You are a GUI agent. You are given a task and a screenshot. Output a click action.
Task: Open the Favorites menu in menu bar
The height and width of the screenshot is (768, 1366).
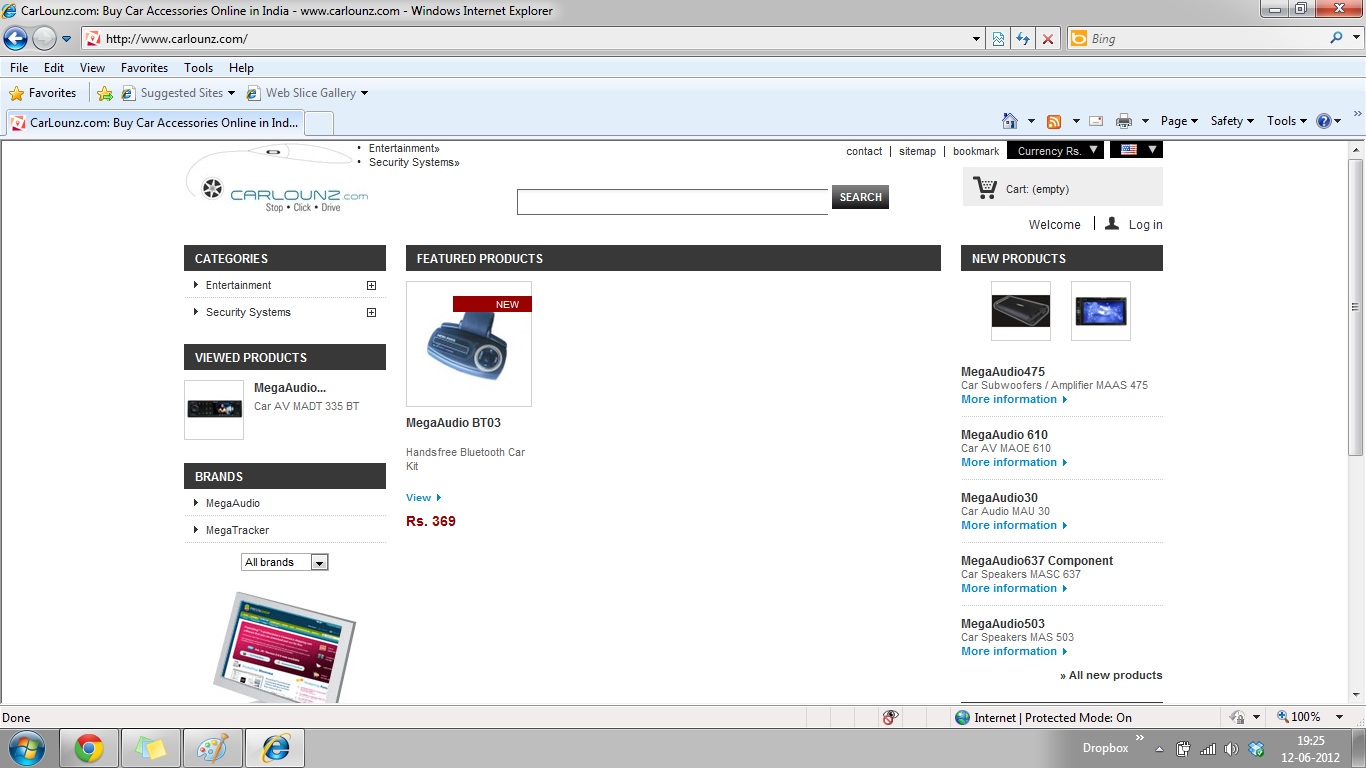point(145,68)
